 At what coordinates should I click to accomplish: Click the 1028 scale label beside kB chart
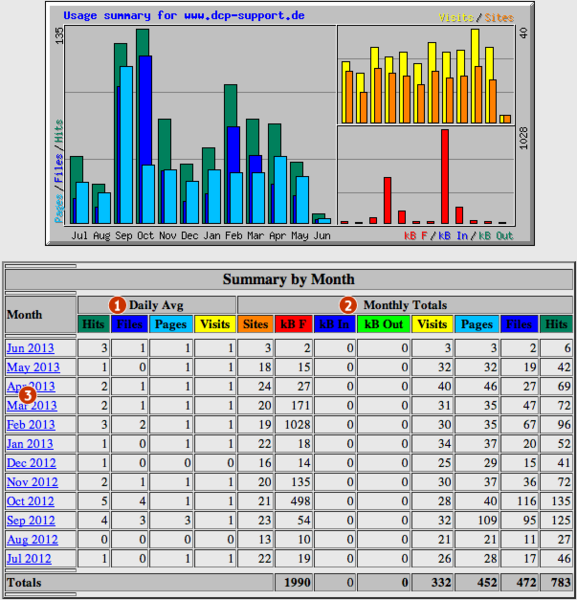(523, 138)
